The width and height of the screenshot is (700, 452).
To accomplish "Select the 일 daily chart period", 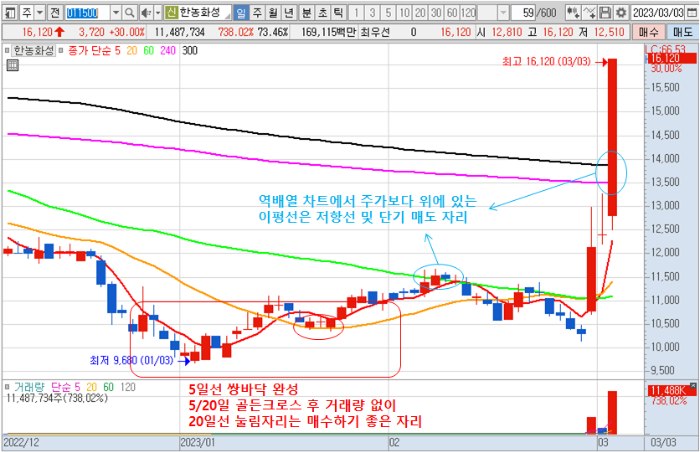I will pos(241,13).
